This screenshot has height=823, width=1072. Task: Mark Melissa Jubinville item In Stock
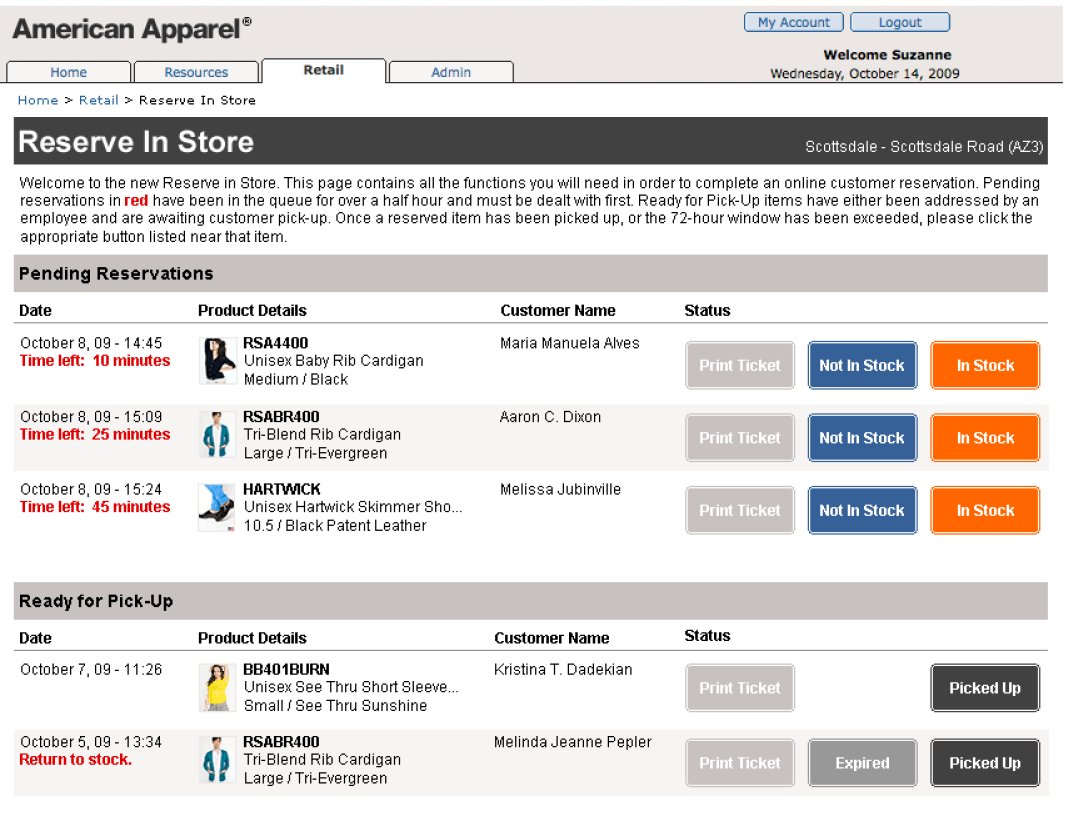click(985, 511)
